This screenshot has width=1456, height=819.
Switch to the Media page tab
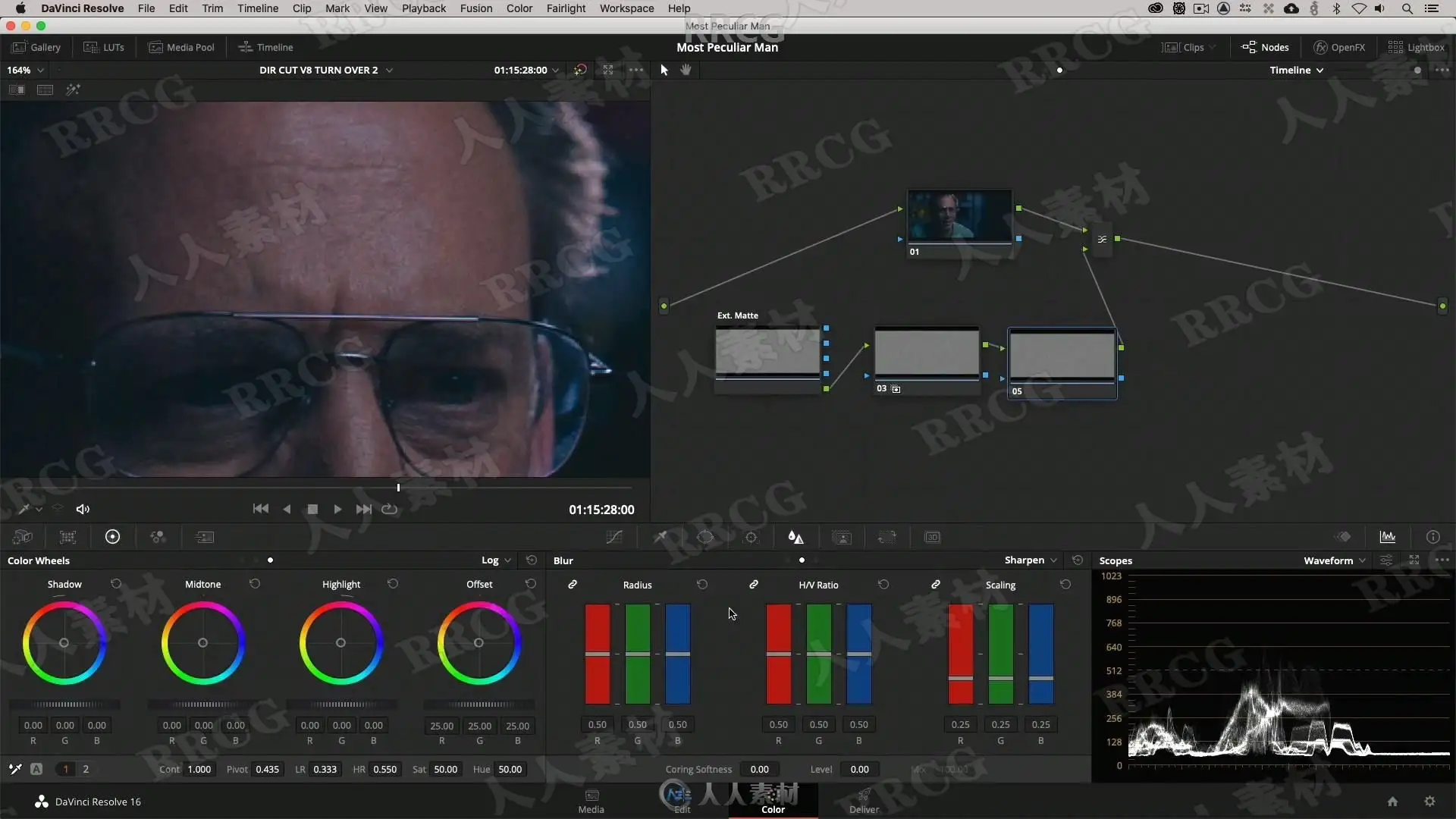[x=591, y=801]
